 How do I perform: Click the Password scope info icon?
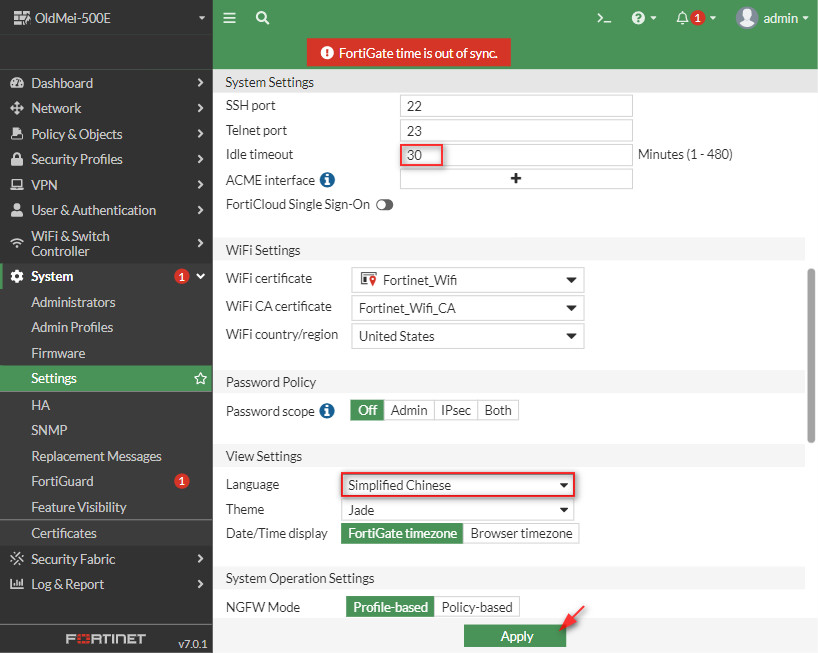tap(327, 411)
